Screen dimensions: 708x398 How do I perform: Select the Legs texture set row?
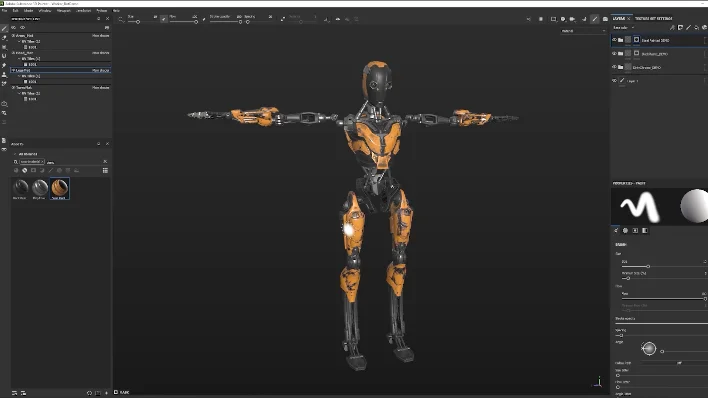pos(61,70)
